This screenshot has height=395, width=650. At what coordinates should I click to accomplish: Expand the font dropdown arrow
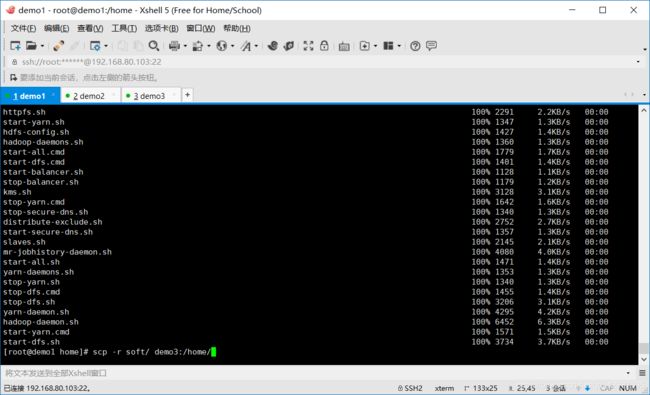[256, 46]
